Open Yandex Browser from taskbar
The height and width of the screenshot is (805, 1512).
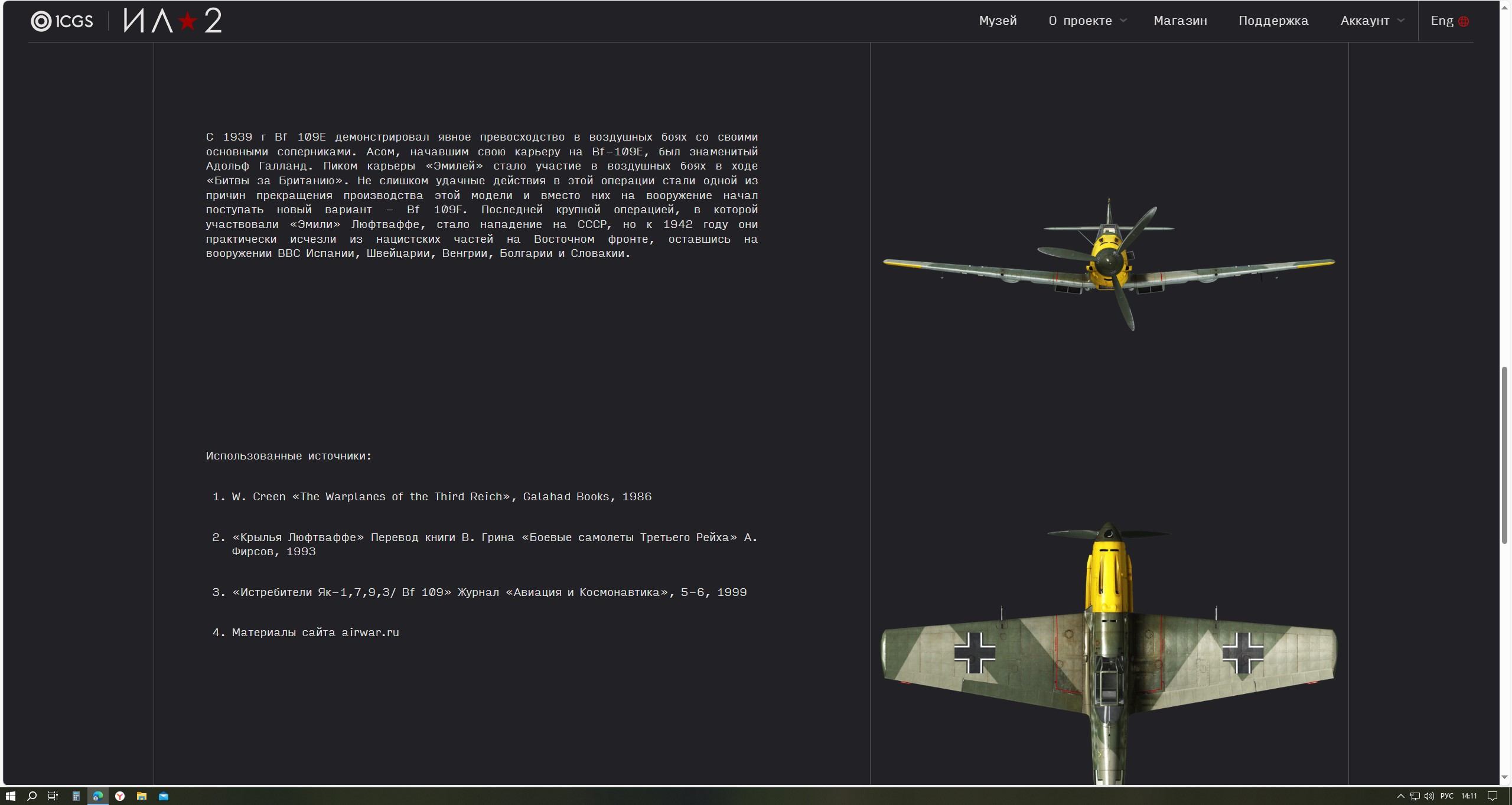click(x=120, y=796)
